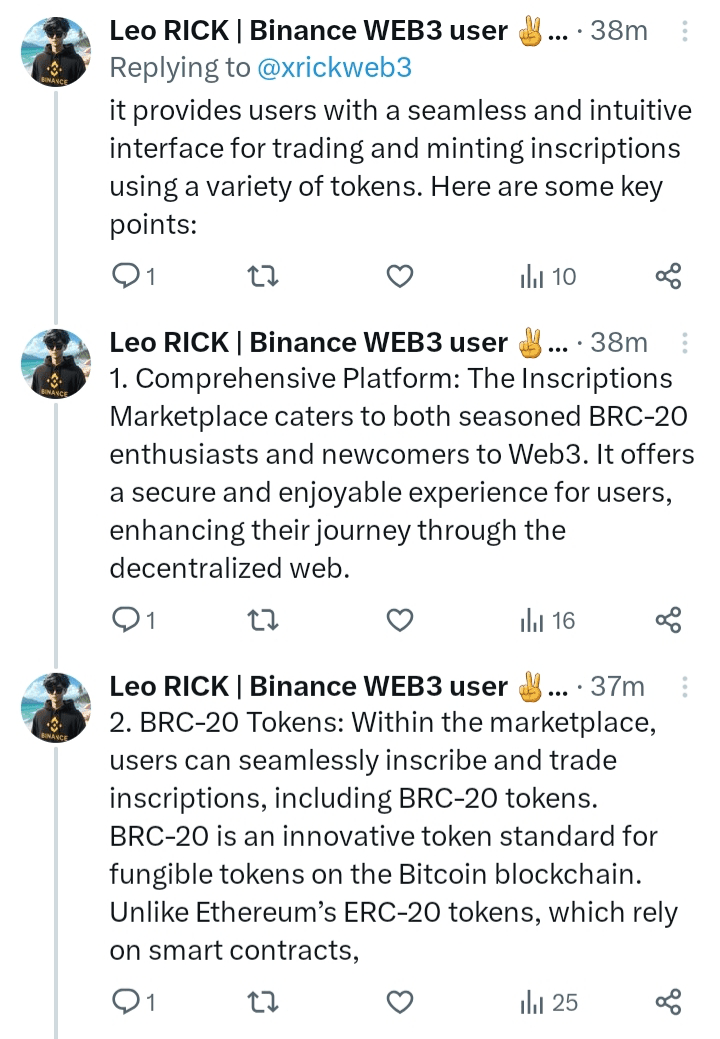Retweet the 'BRC-20 Tokens' tweet
The width and height of the screenshot is (720, 1039).
click(x=262, y=1001)
